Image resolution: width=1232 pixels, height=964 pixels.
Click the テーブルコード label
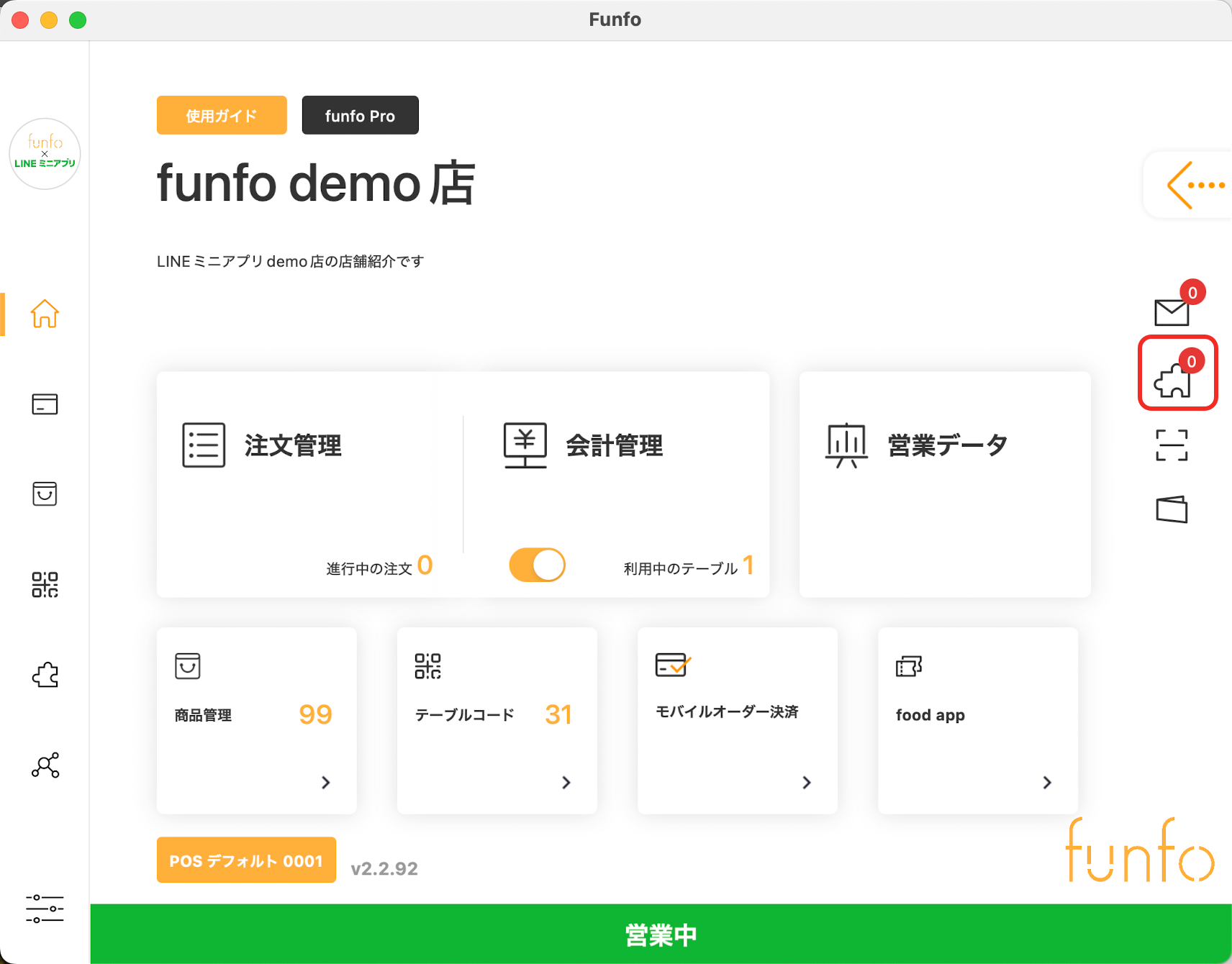[x=464, y=715]
